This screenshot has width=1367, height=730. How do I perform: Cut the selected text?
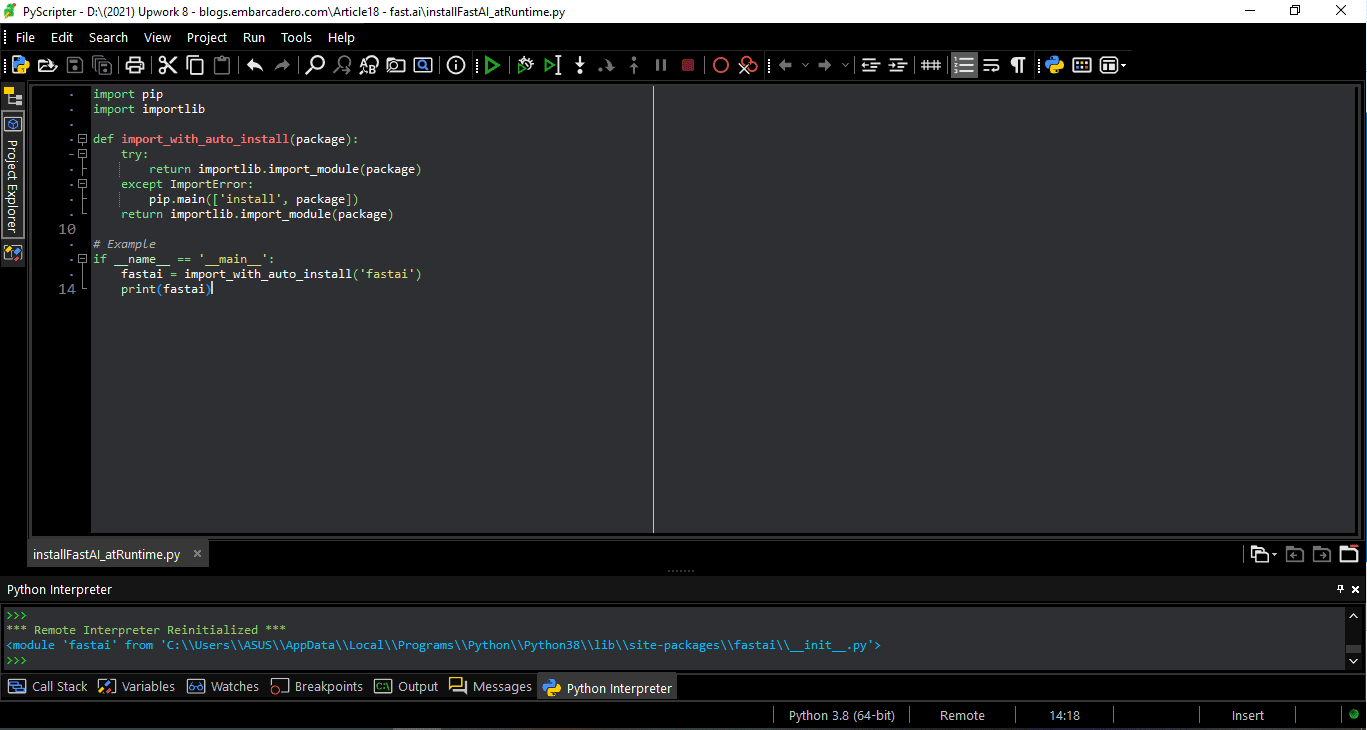point(168,65)
